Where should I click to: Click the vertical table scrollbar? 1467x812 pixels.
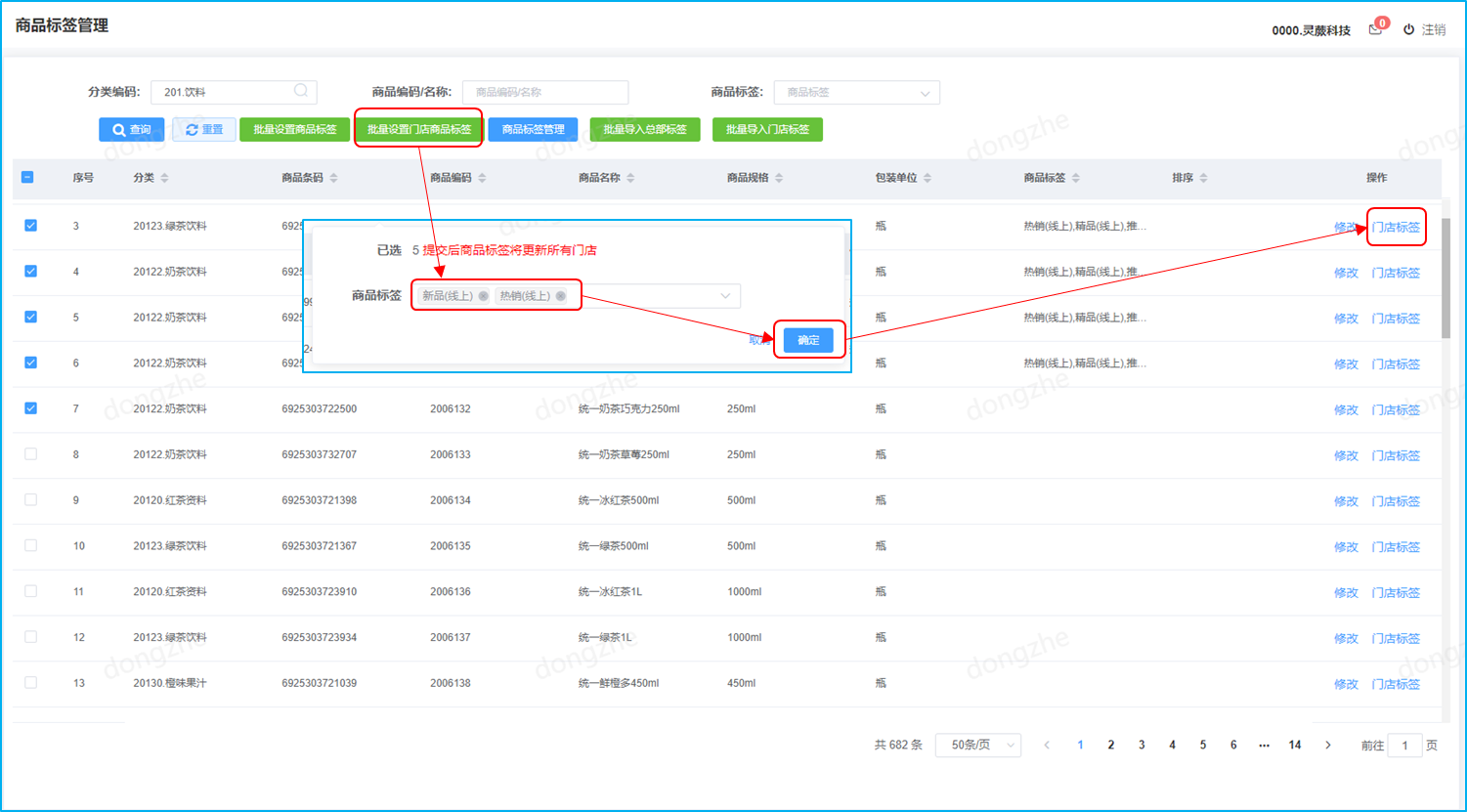[1446, 278]
